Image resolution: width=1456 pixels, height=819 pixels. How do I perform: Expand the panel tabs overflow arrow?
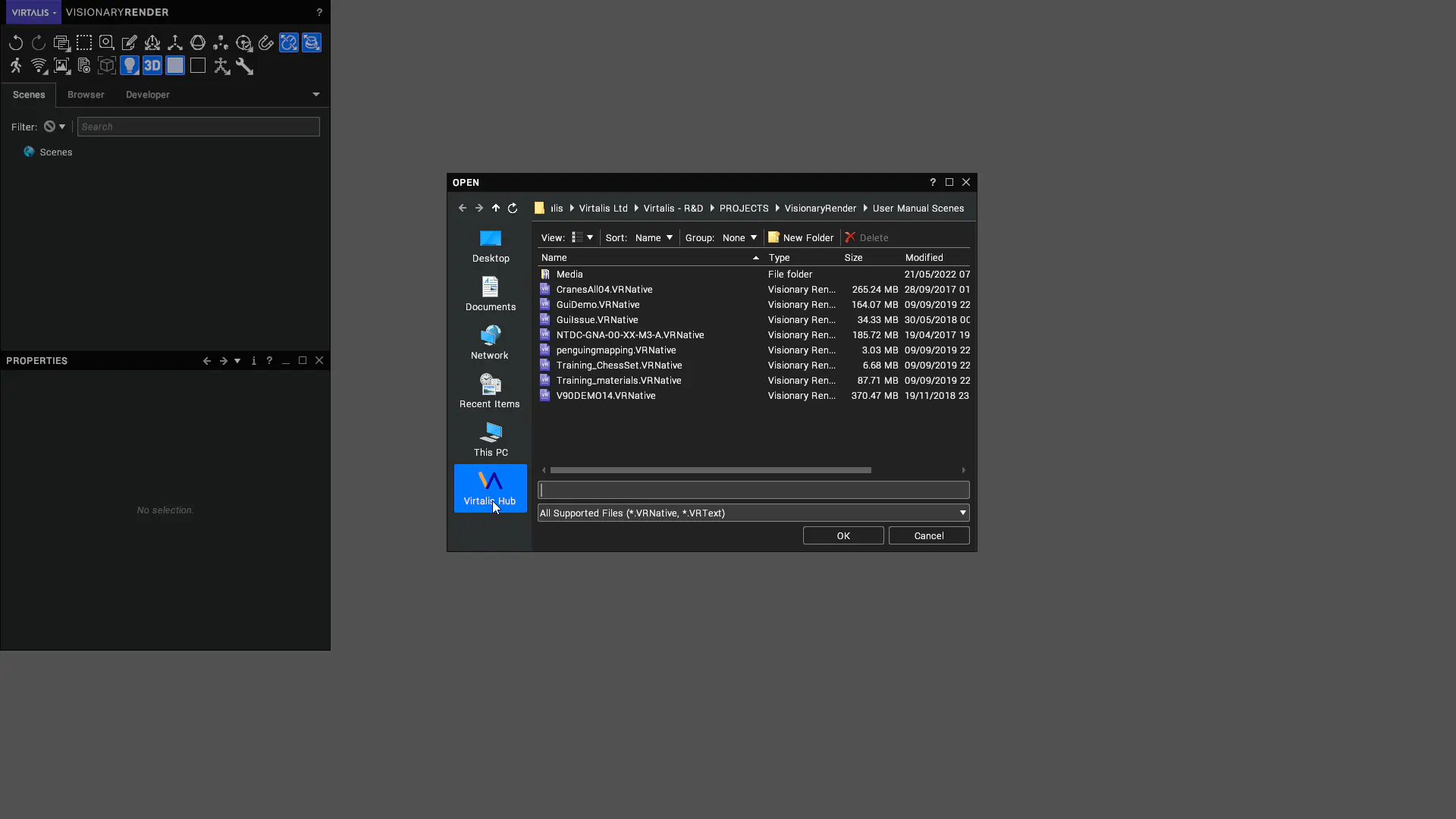pyautogui.click(x=316, y=95)
